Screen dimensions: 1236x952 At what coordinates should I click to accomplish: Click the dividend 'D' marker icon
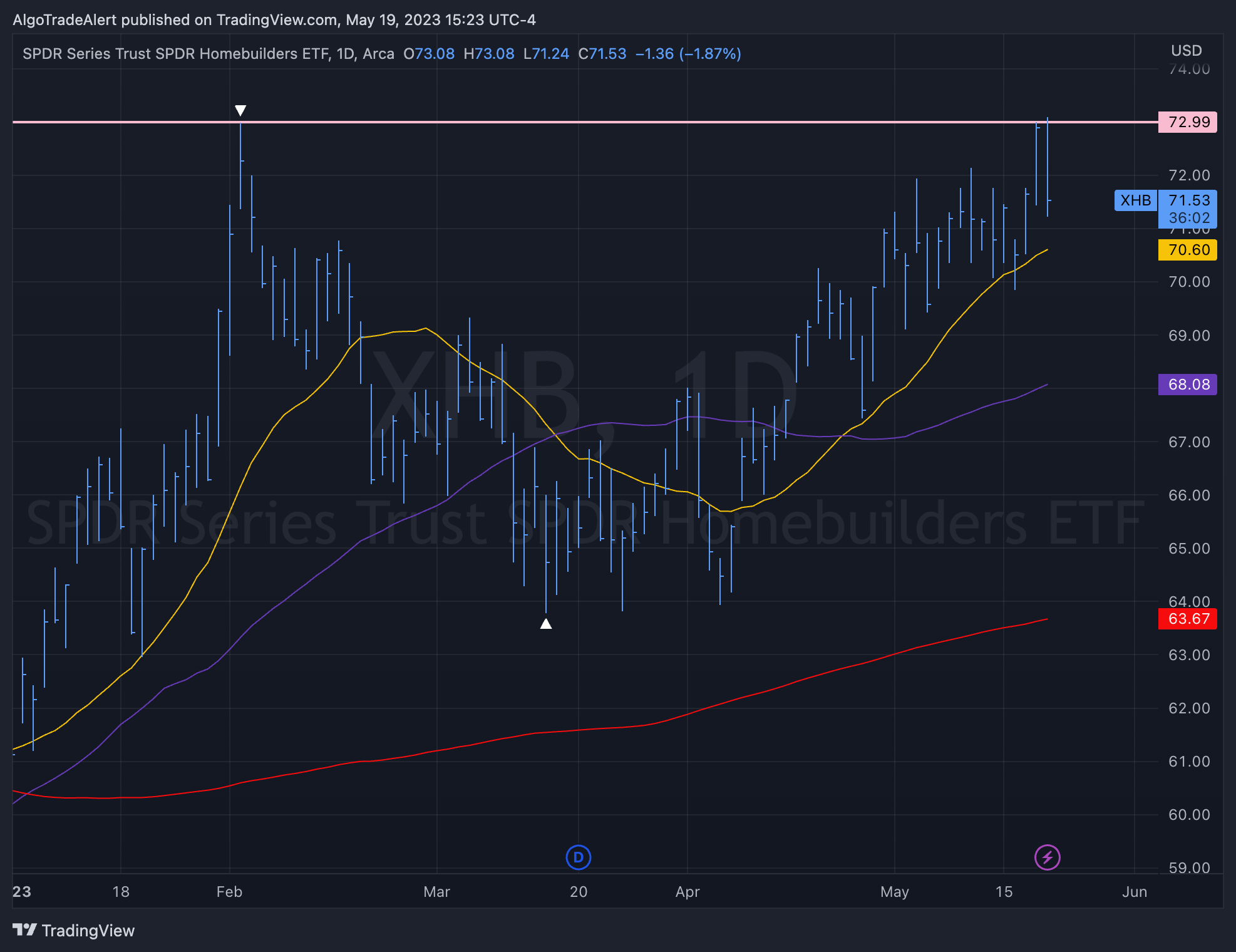pos(578,857)
